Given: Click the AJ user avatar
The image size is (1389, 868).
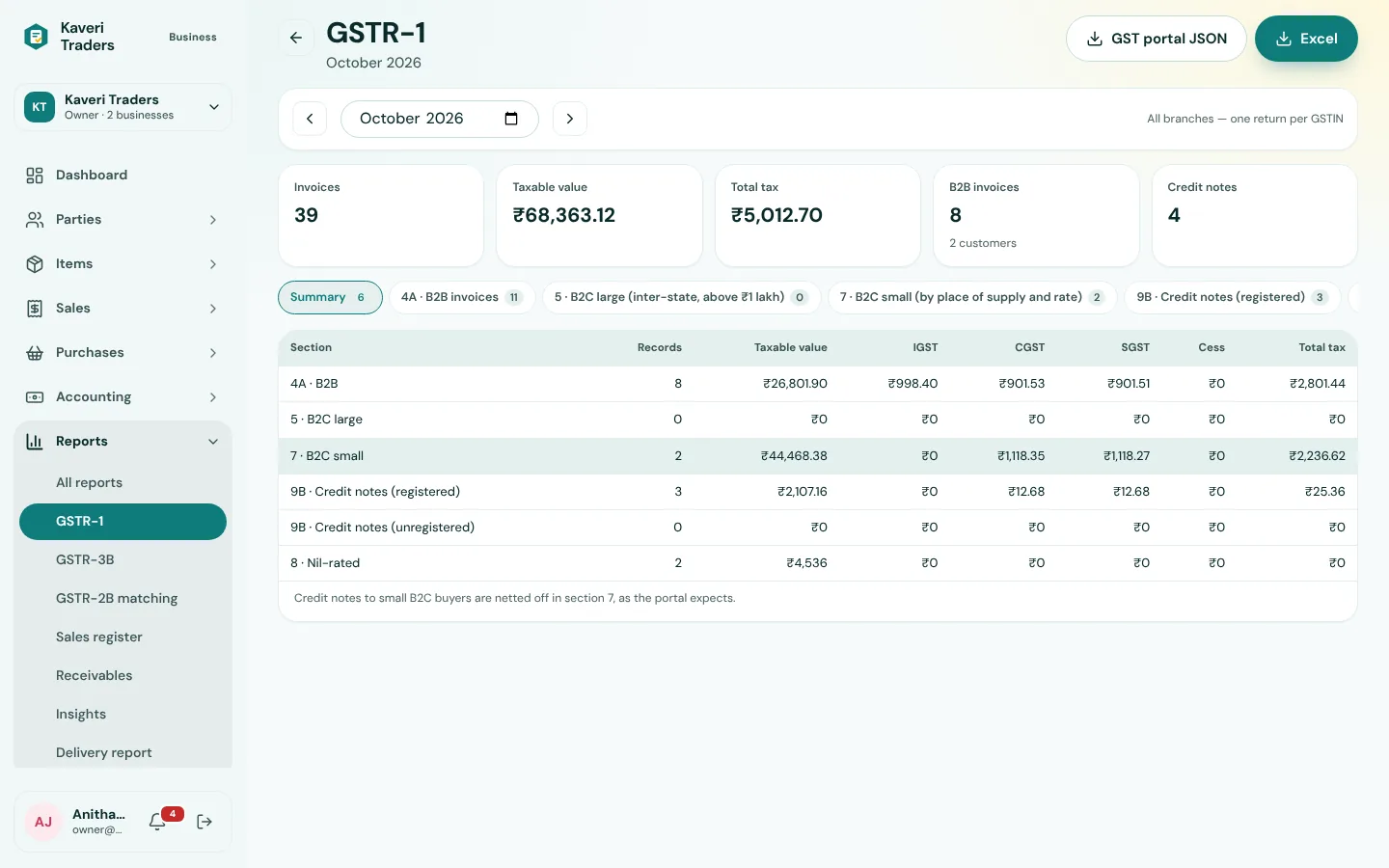Looking at the screenshot, I should point(43,822).
